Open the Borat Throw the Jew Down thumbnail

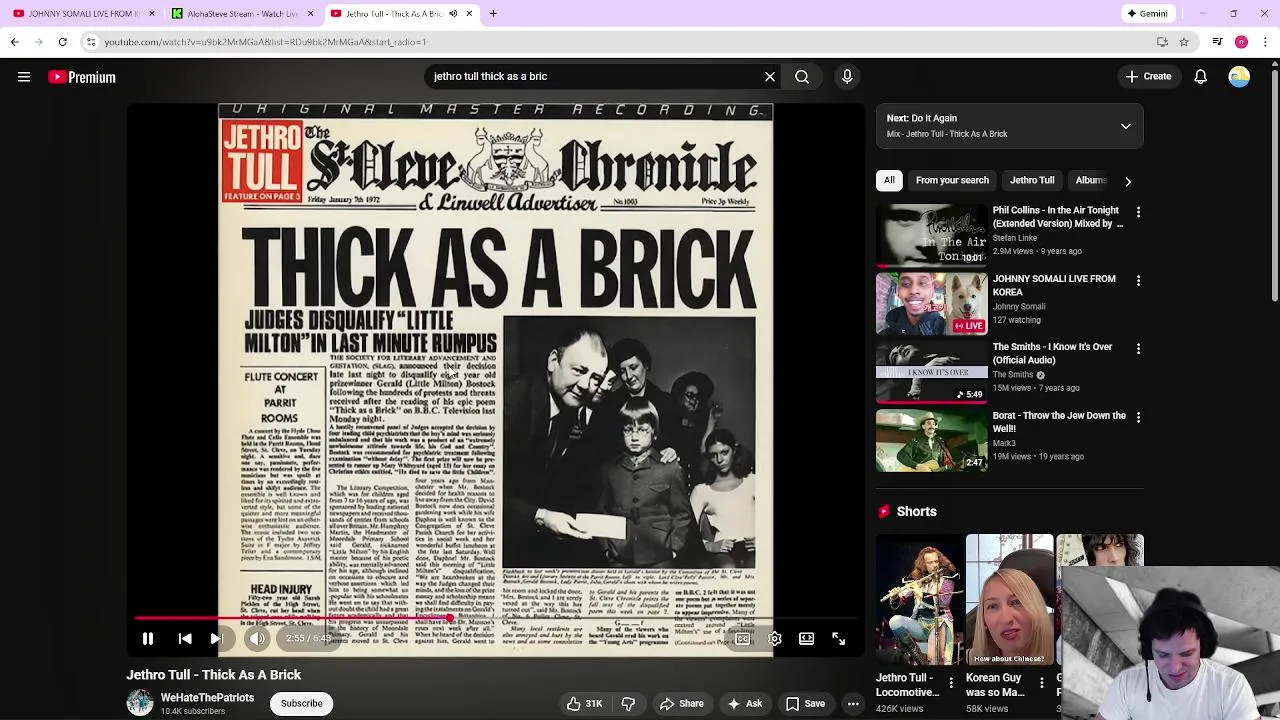pos(931,440)
